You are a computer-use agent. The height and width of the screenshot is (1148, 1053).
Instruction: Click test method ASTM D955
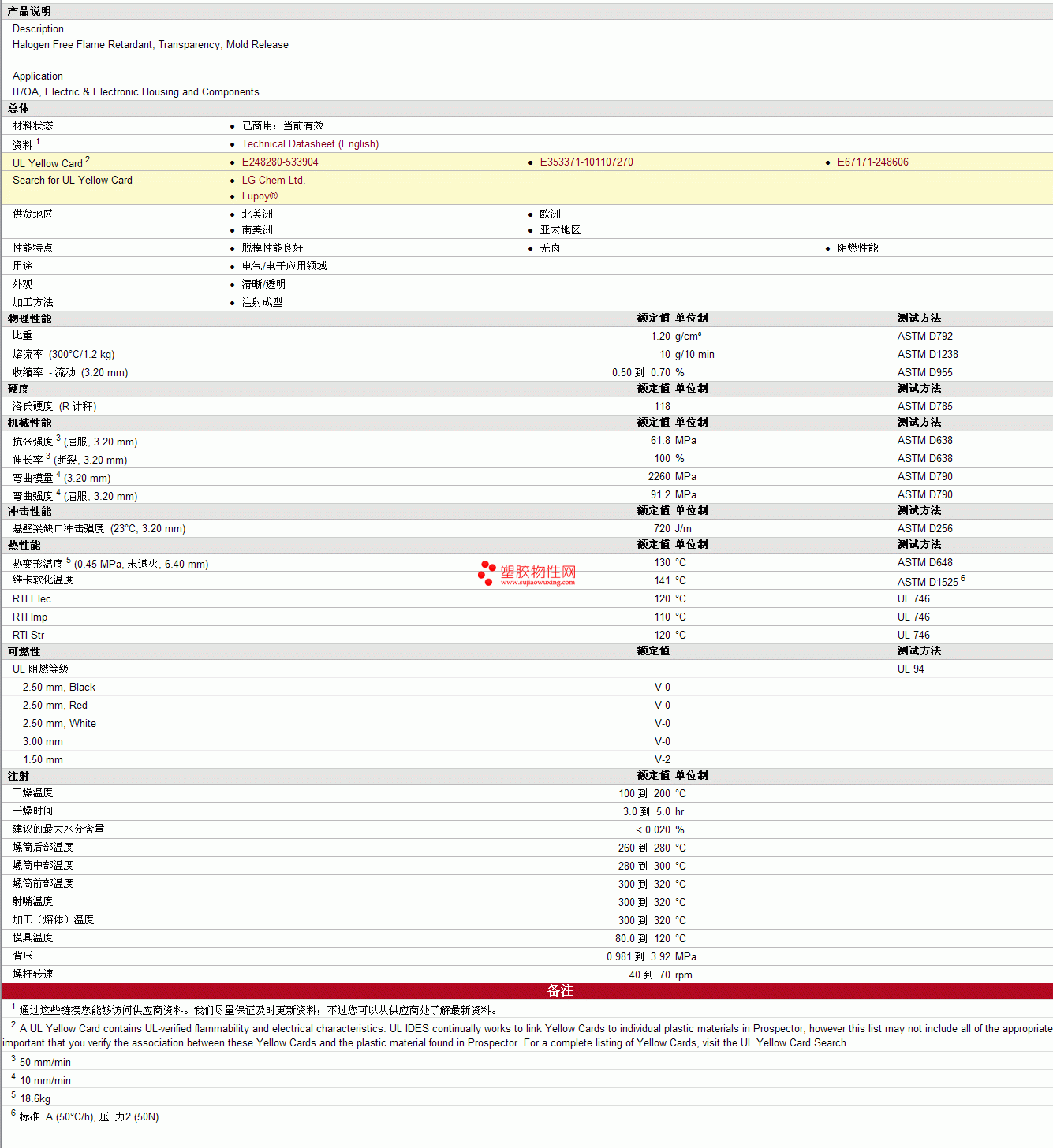[x=924, y=373]
